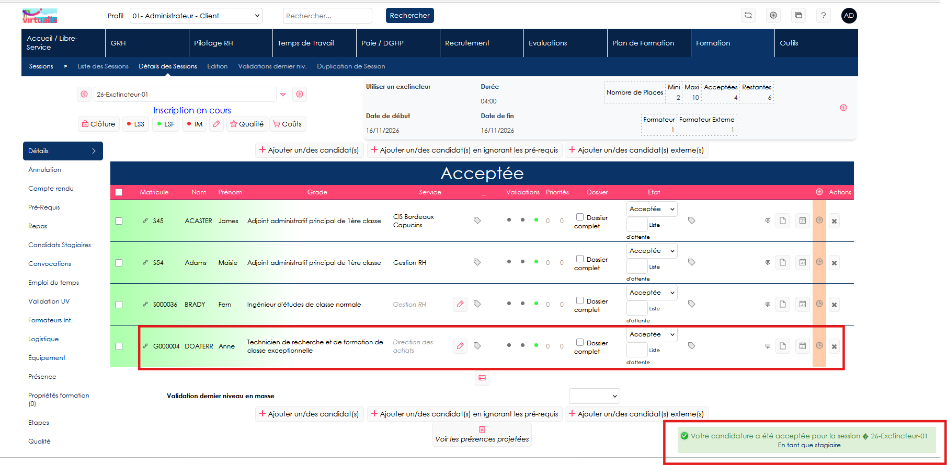The image size is (947, 465).
Task: Open Validation dernier niveau en masse dropdown
Action: pyautogui.click(x=594, y=396)
